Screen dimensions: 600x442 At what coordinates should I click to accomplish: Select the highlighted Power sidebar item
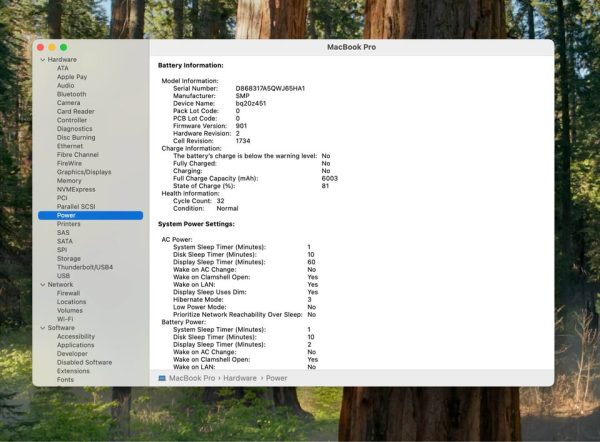66,215
